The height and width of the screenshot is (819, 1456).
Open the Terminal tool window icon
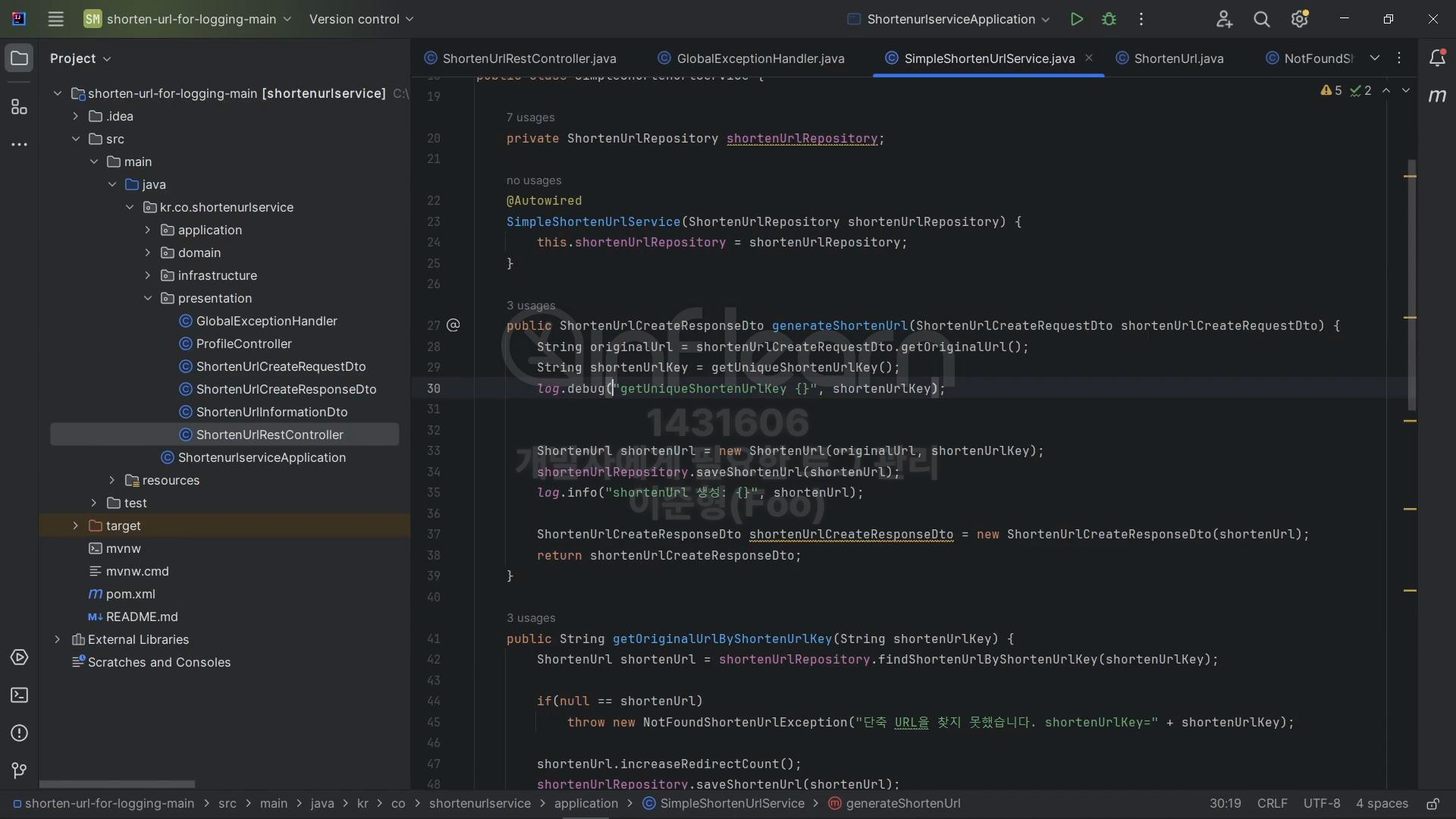point(19,695)
